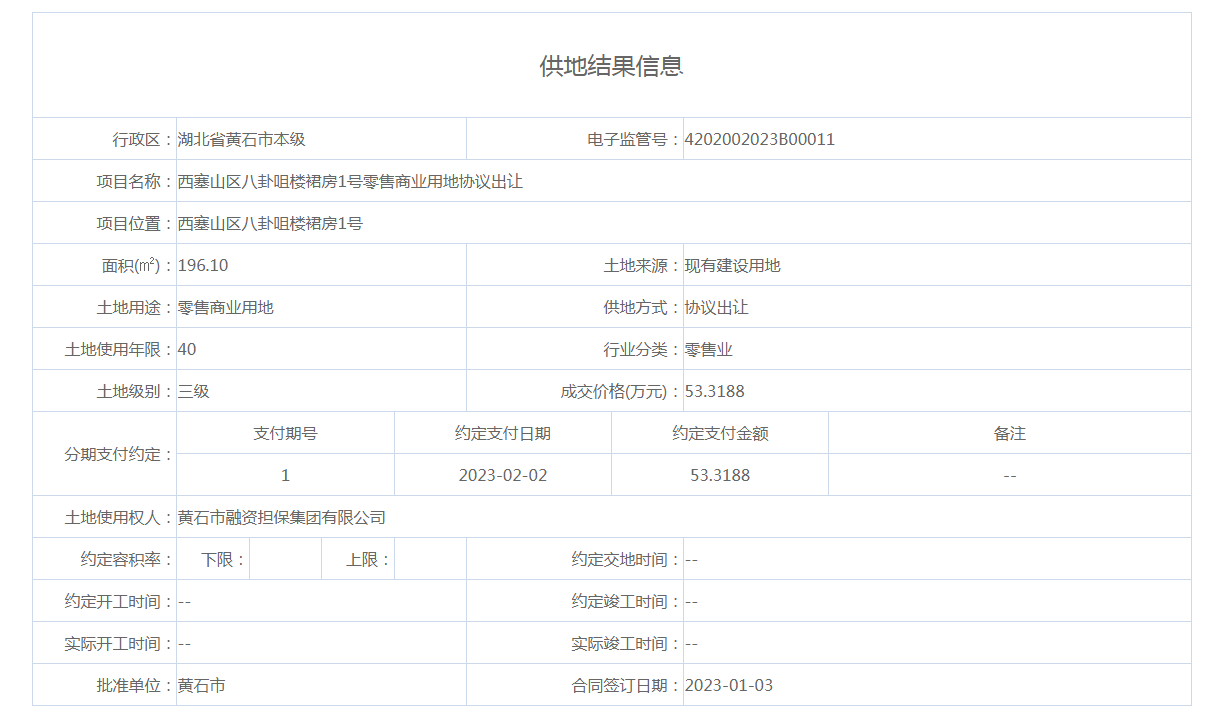Click the supply method value 协议出让
The image size is (1216, 713).
tap(716, 307)
